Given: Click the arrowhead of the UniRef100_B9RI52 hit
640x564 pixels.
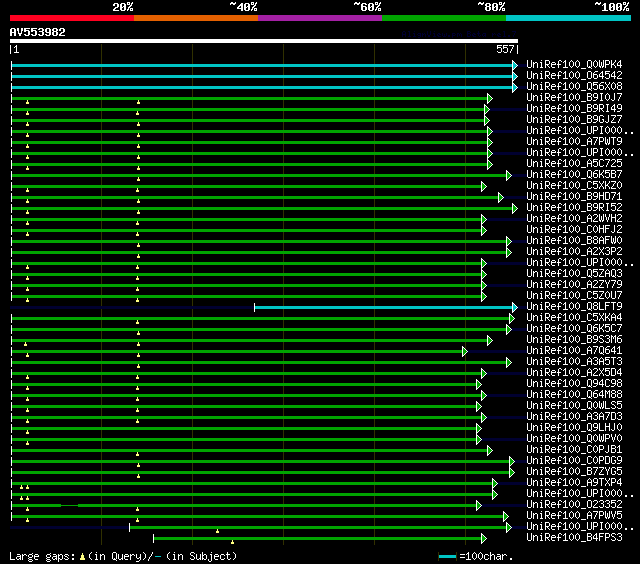Looking at the screenshot, I should 514,208.
